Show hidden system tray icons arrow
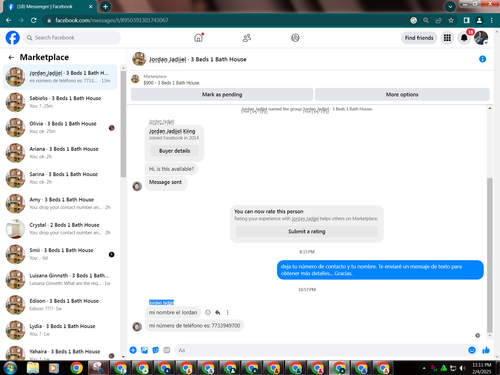 (424, 368)
